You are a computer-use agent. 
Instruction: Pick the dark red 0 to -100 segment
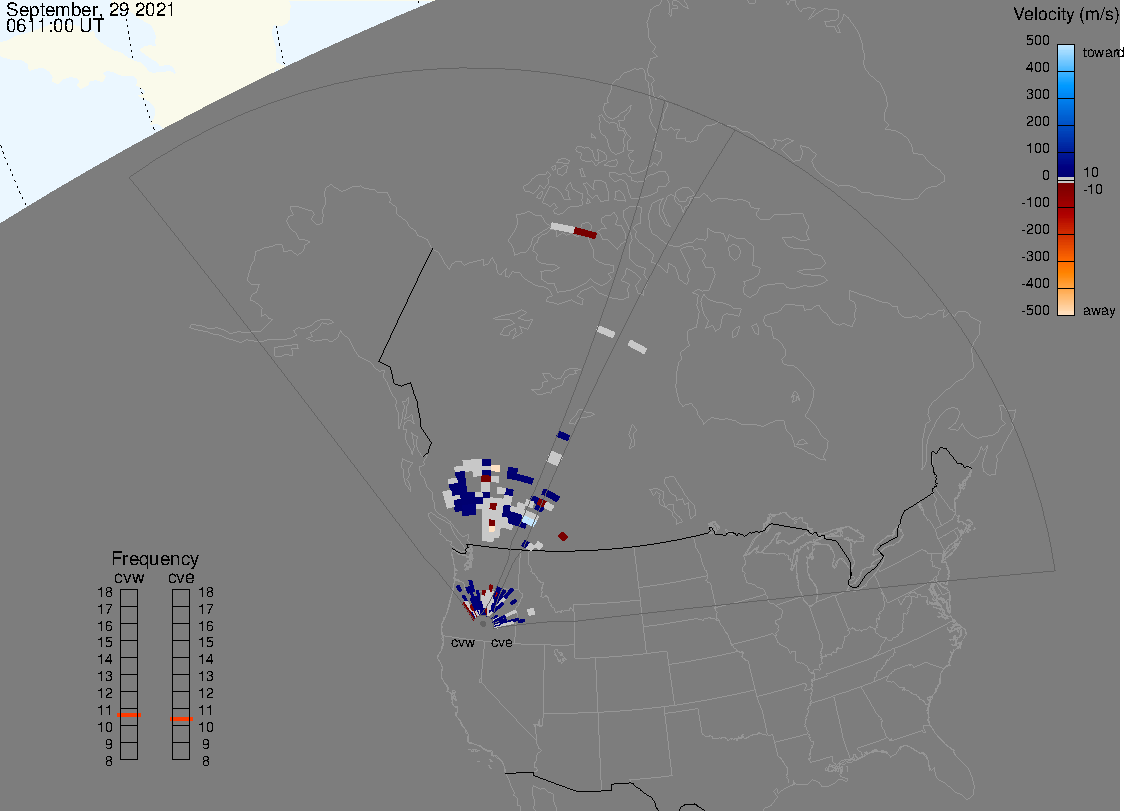[x=1066, y=194]
